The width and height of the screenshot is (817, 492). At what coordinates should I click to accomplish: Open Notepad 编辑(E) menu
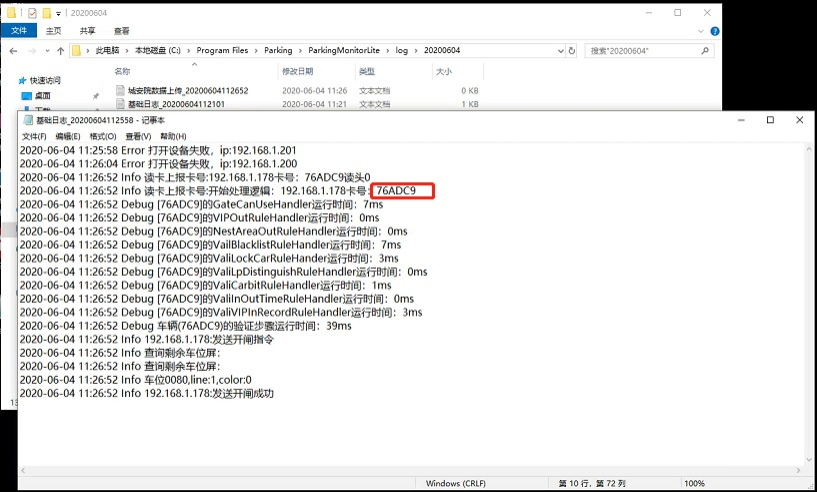[68, 136]
